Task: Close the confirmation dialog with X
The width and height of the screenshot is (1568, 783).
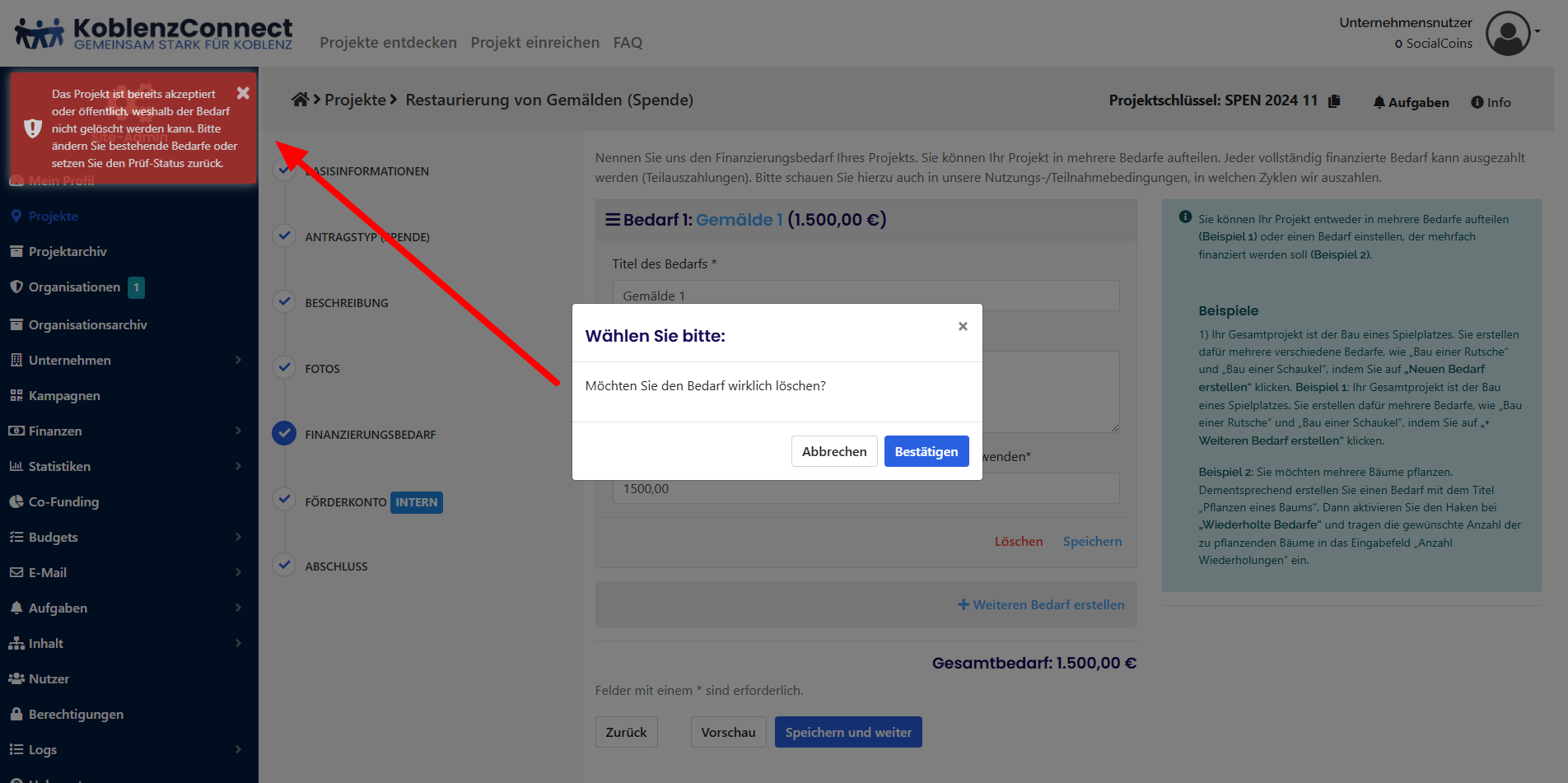Action: 962,326
